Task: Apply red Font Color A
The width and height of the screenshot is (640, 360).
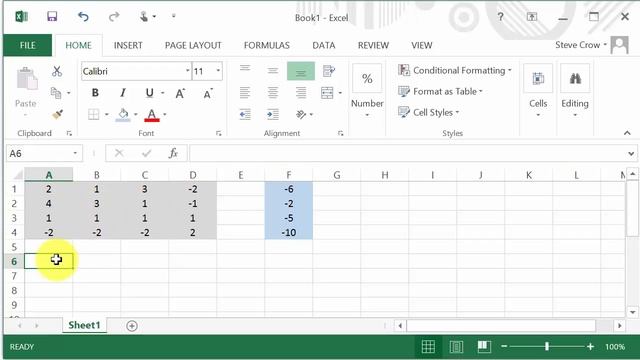Action: coord(152,115)
